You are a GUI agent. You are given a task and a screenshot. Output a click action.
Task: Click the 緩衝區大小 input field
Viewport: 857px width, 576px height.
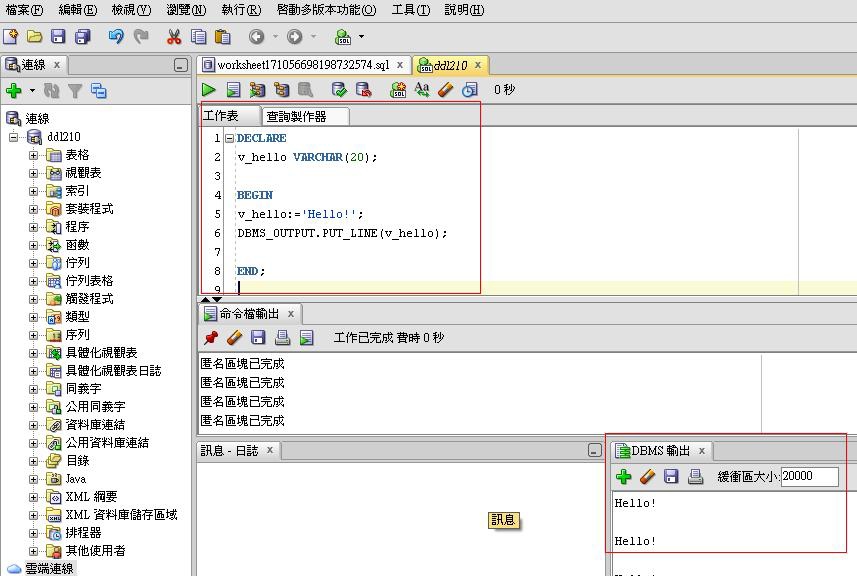point(809,476)
